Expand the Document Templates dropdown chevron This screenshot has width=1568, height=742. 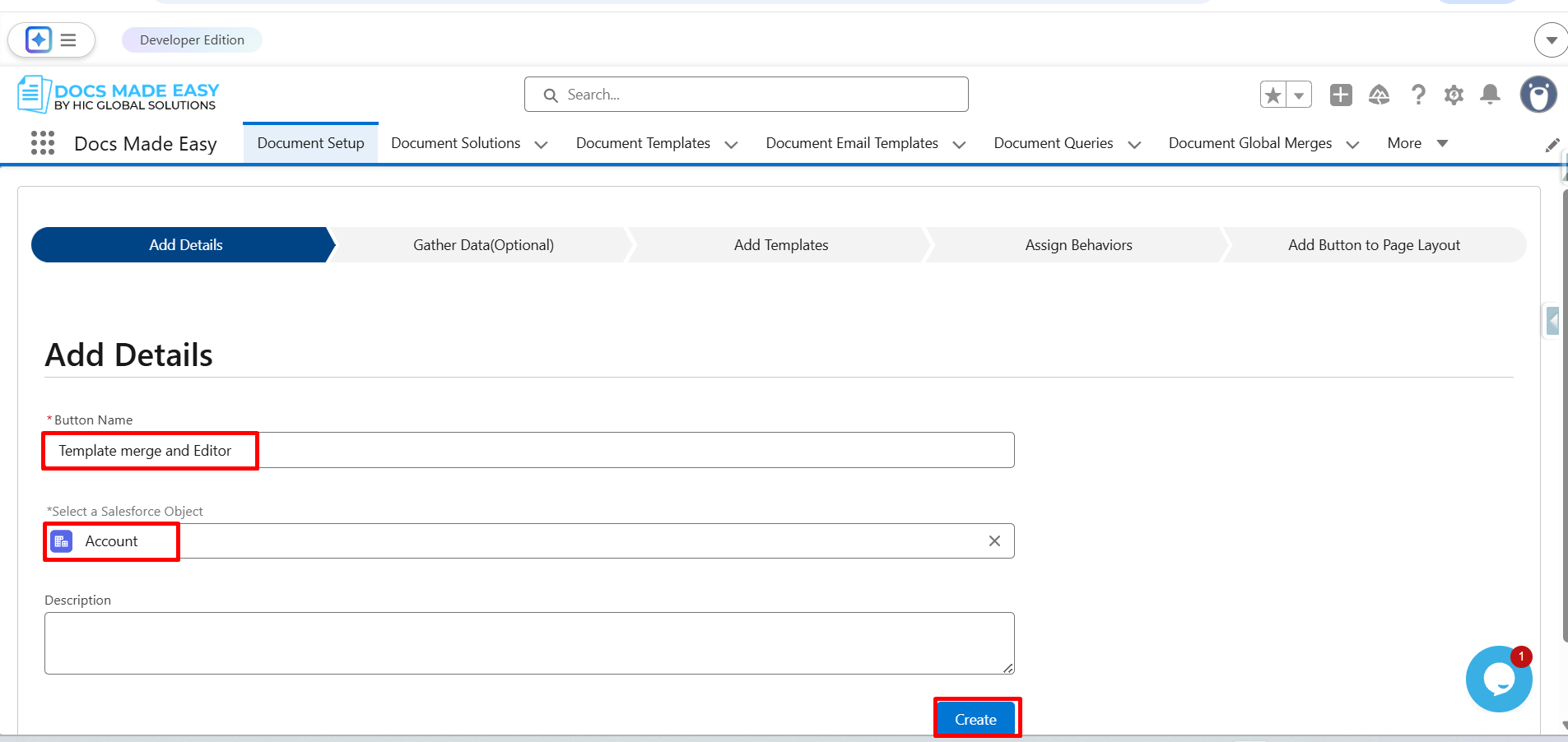point(731,145)
